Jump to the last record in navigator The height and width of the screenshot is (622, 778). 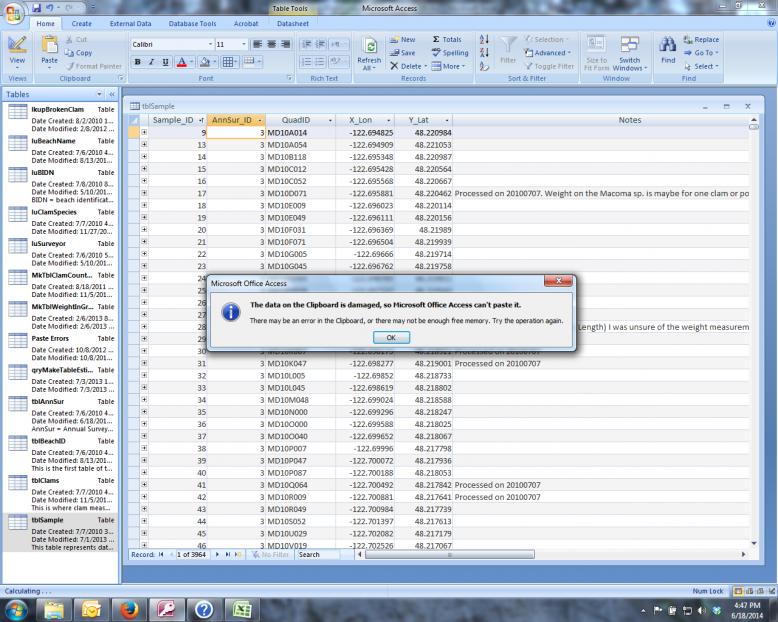228,555
